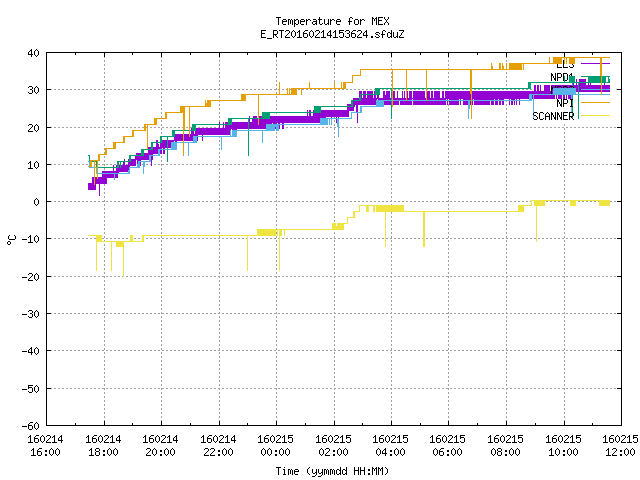Click the yellow SCANNER legend line sample

(x=595, y=116)
